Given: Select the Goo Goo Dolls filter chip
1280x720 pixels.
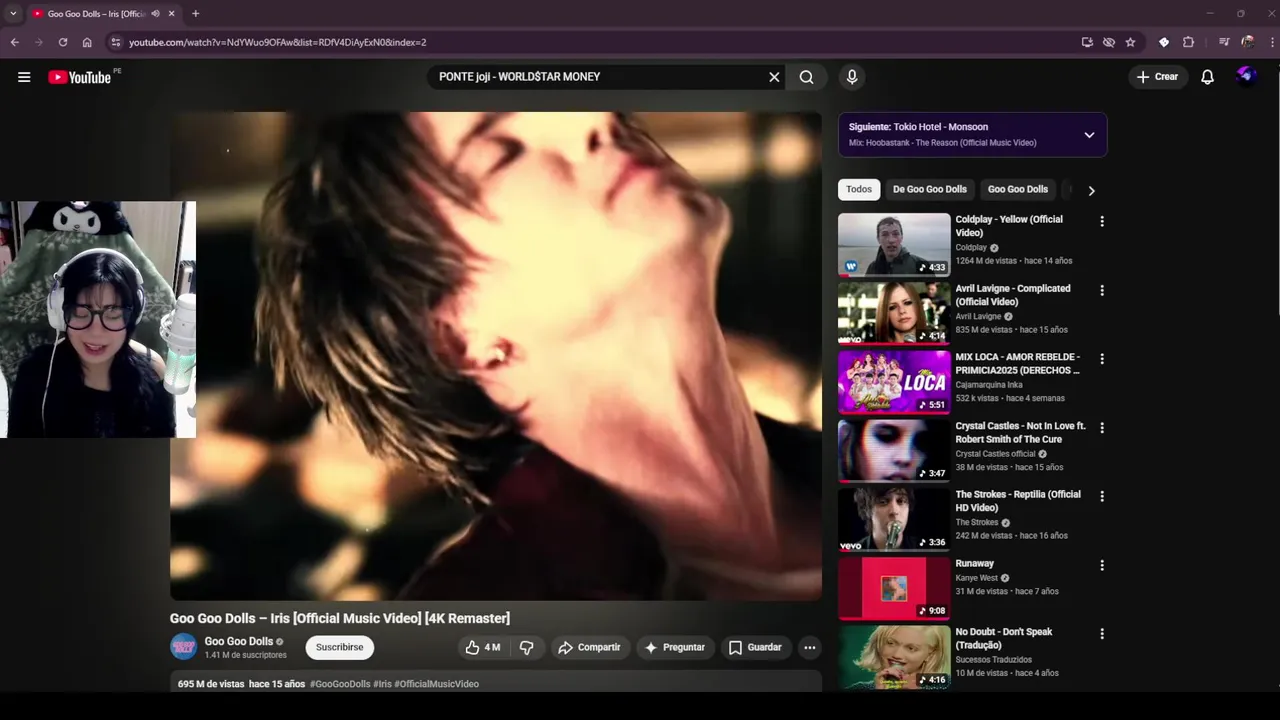Looking at the screenshot, I should pos(1018,189).
